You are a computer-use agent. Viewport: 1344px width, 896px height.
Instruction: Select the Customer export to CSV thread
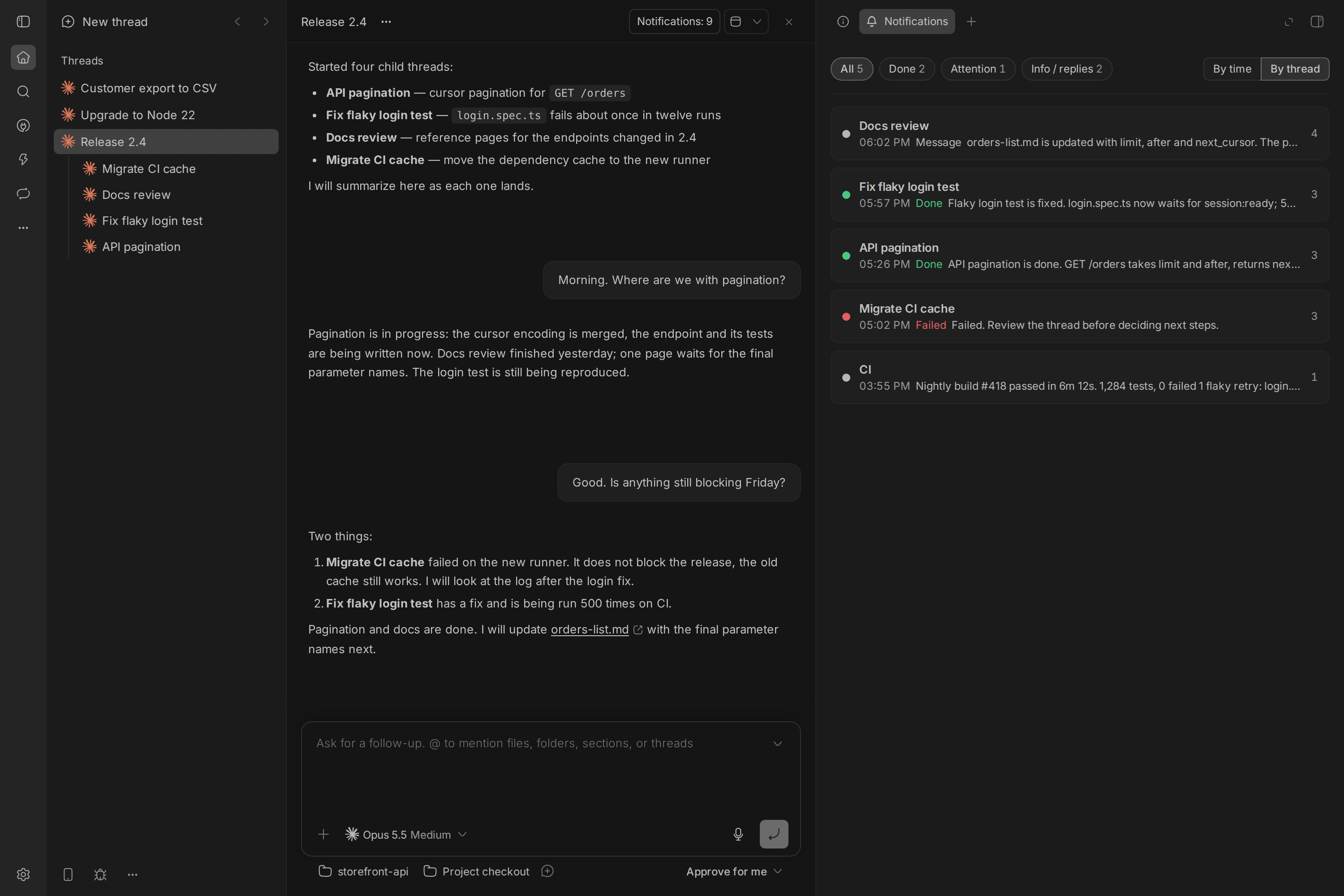166,88
